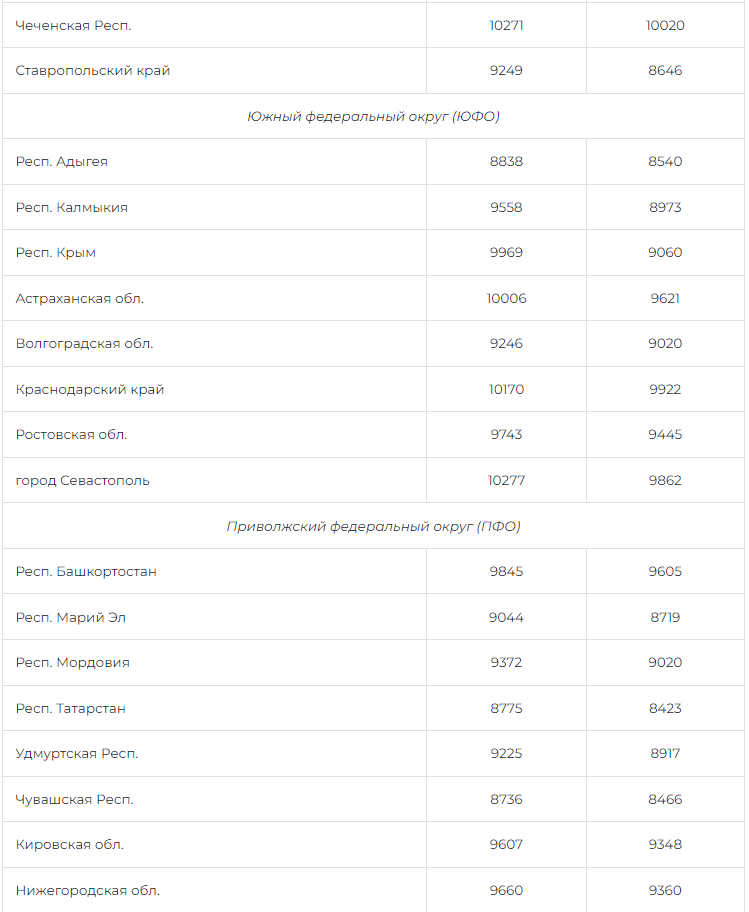Select the Респ. Крым cell
The width and height of the screenshot is (749, 912).
[x=56, y=253]
